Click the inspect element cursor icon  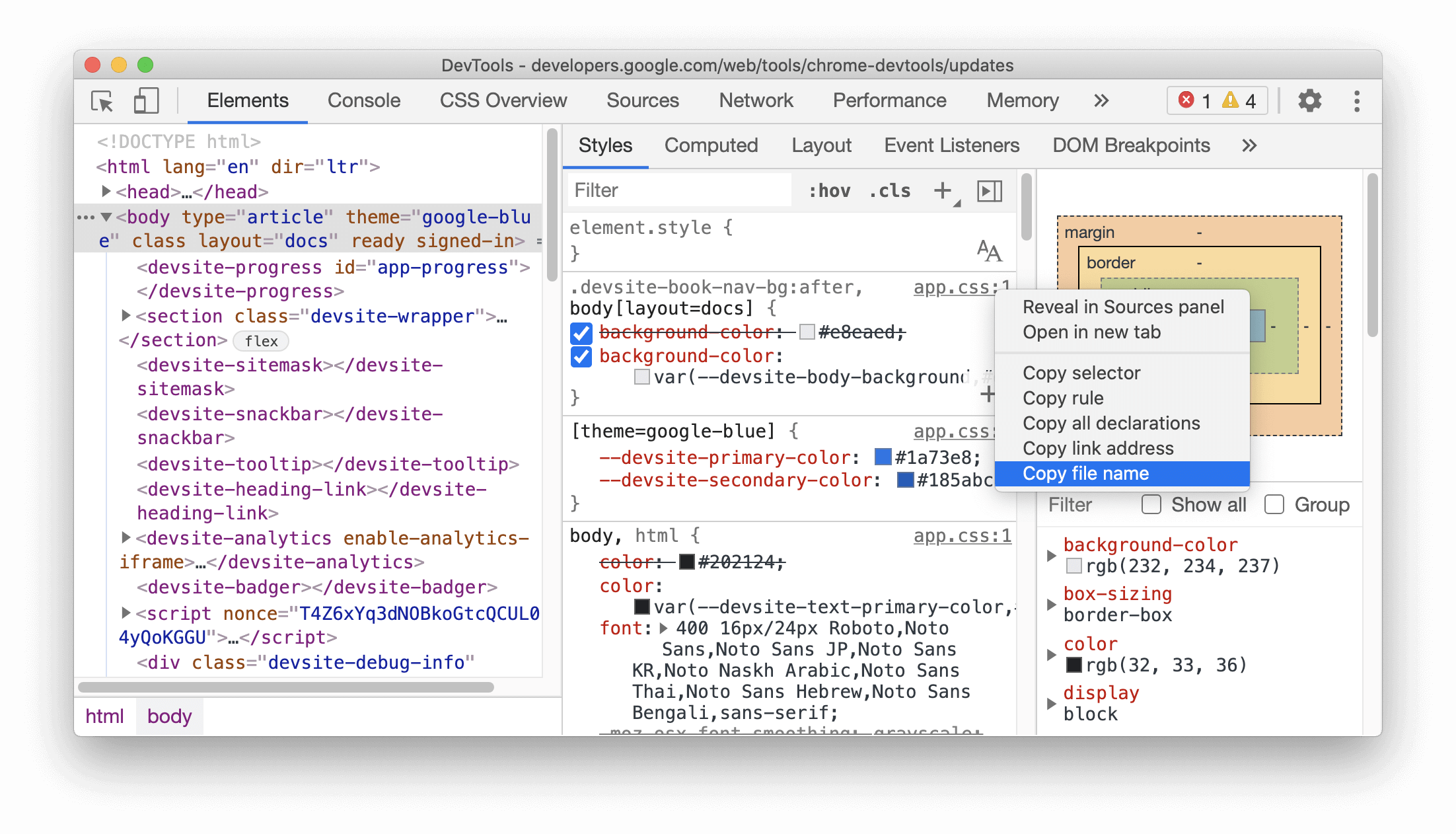pos(103,101)
